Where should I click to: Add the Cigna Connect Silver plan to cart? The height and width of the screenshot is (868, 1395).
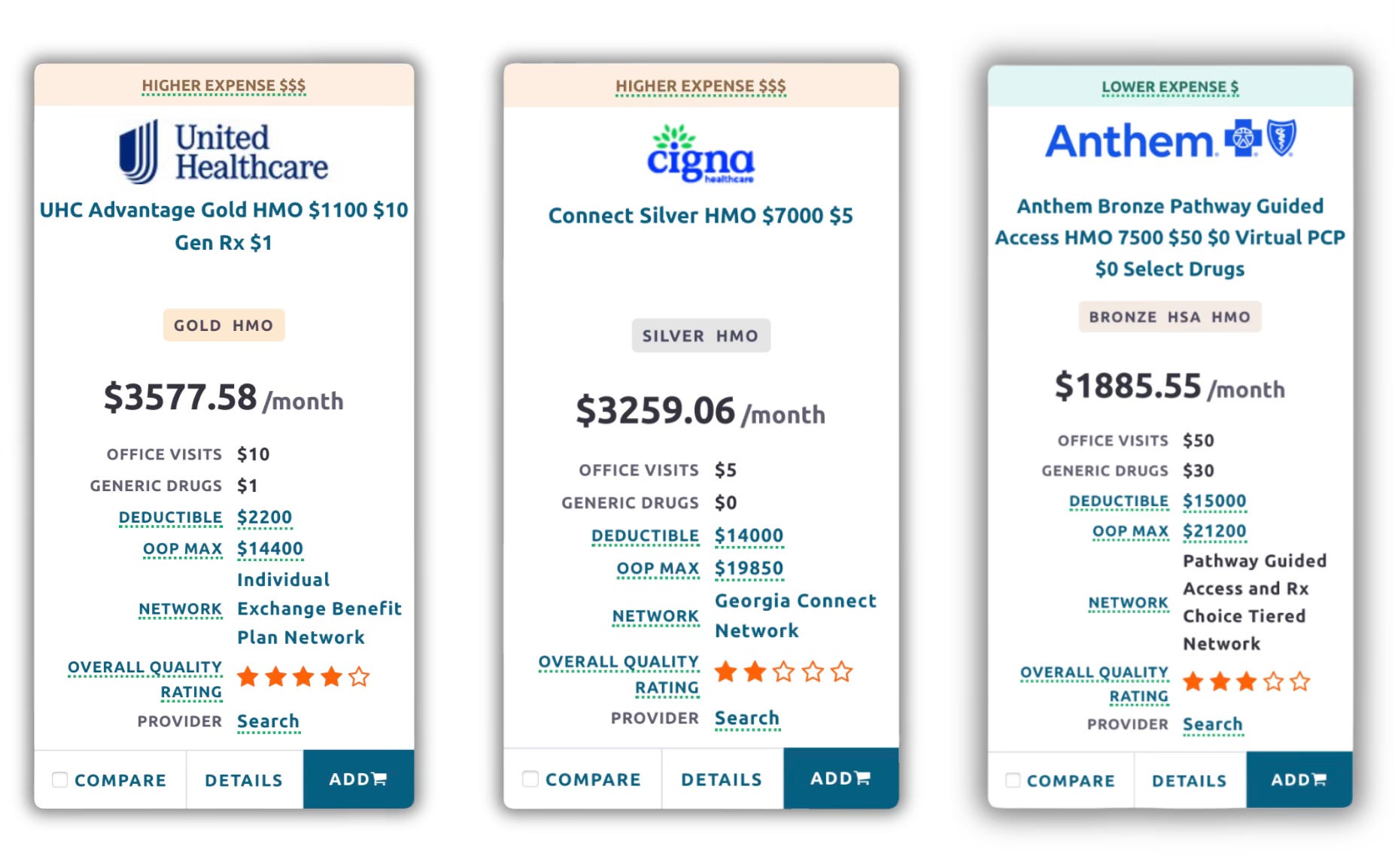point(840,778)
